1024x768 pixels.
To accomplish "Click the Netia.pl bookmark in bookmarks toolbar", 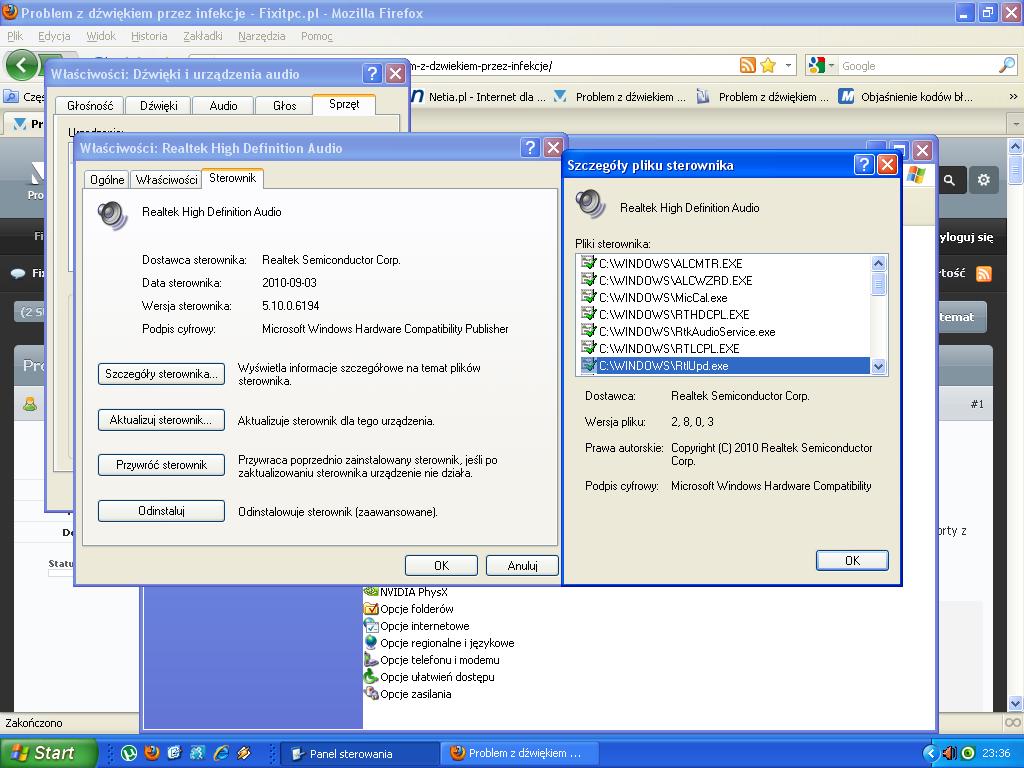I will (480, 97).
